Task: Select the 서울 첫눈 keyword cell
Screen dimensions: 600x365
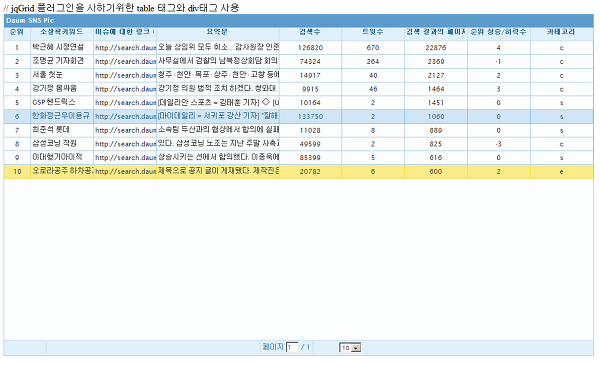Action: pos(62,75)
